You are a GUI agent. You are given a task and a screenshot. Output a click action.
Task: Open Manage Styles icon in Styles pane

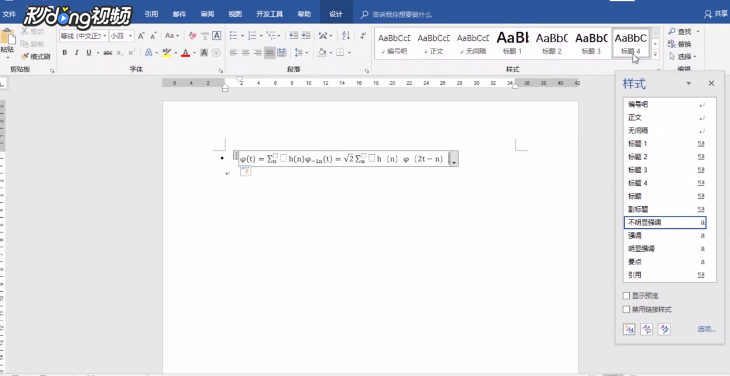664,329
